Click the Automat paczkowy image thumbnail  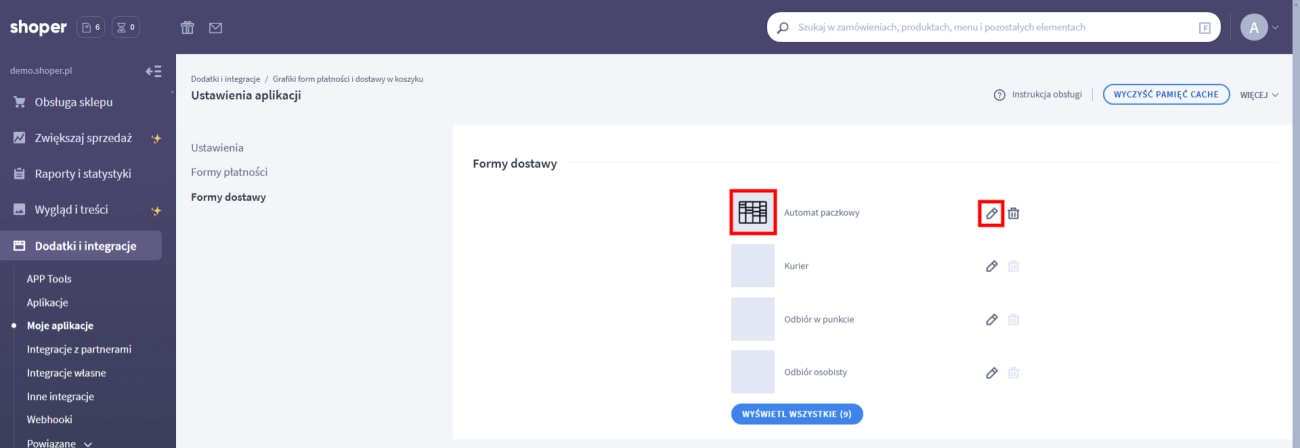click(752, 213)
